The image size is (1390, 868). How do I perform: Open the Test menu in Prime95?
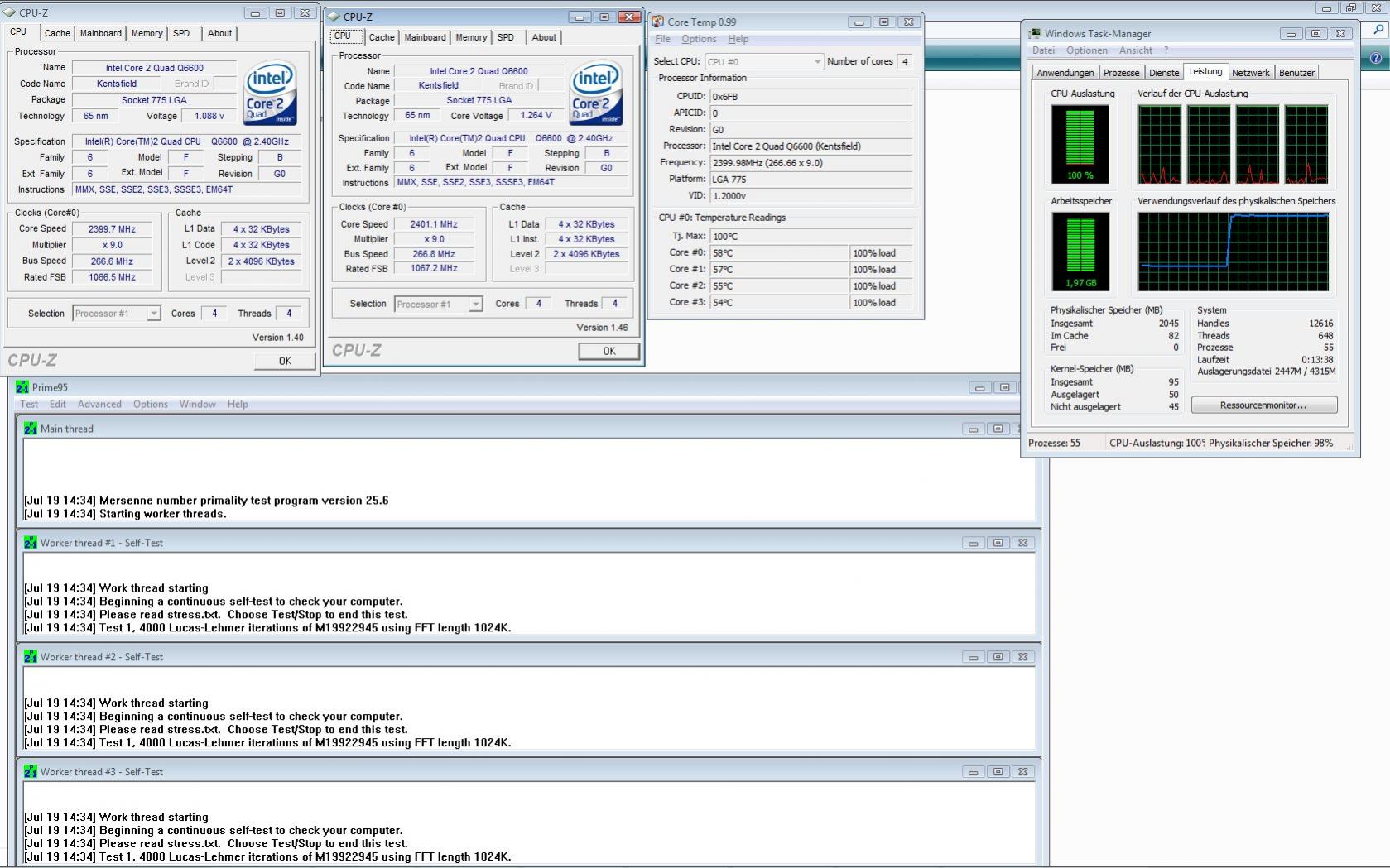[29, 405]
